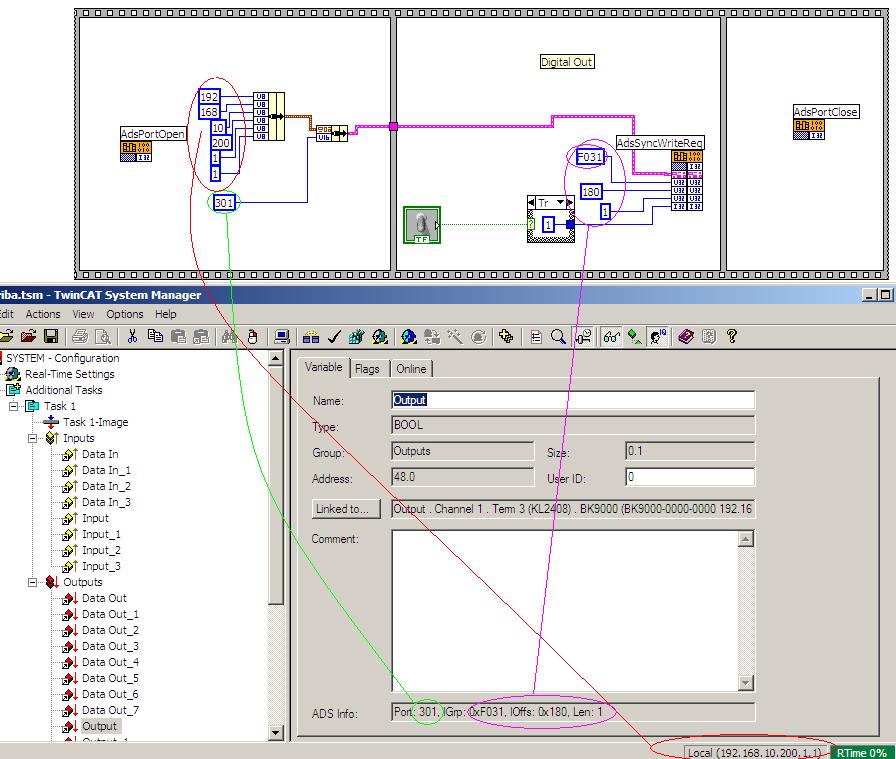Open the case structure selector dropdown arrow
896x759 pixels.
click(x=560, y=202)
